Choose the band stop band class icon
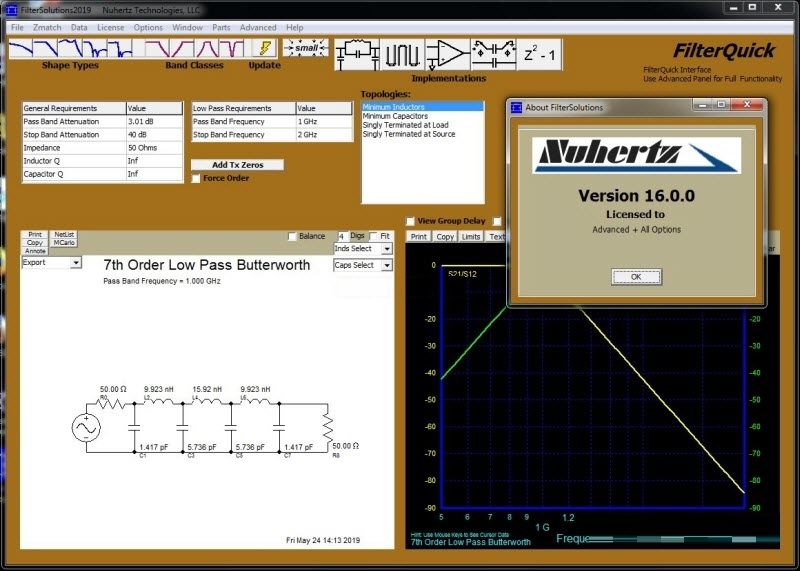 click(232, 48)
